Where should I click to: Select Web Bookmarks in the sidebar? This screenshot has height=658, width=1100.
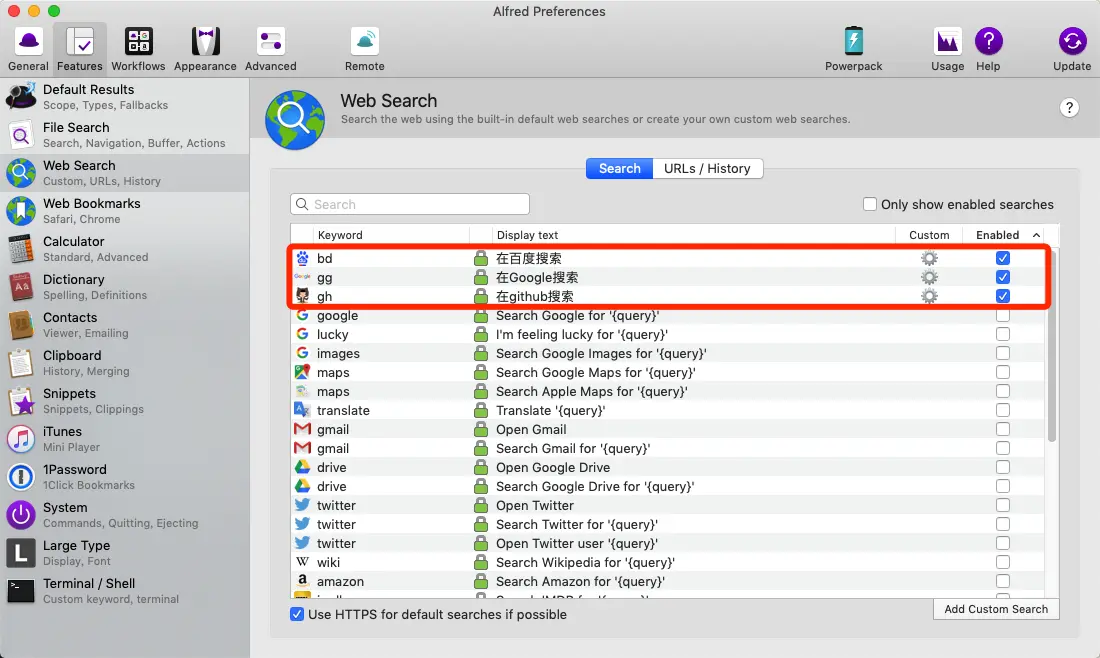(125, 210)
